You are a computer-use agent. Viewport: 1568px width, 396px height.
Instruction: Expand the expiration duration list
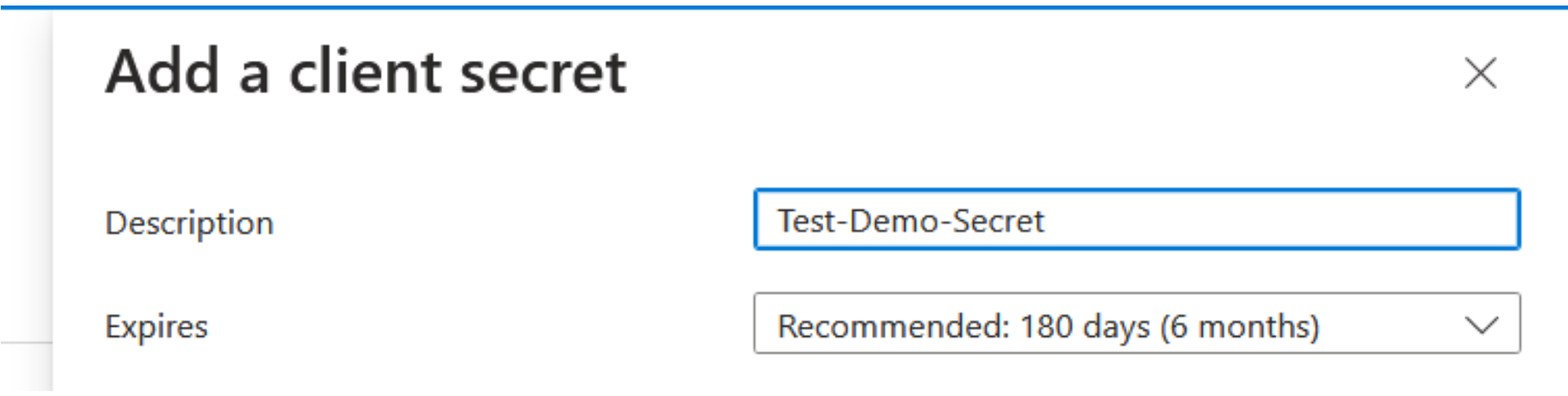[x=1136, y=324]
